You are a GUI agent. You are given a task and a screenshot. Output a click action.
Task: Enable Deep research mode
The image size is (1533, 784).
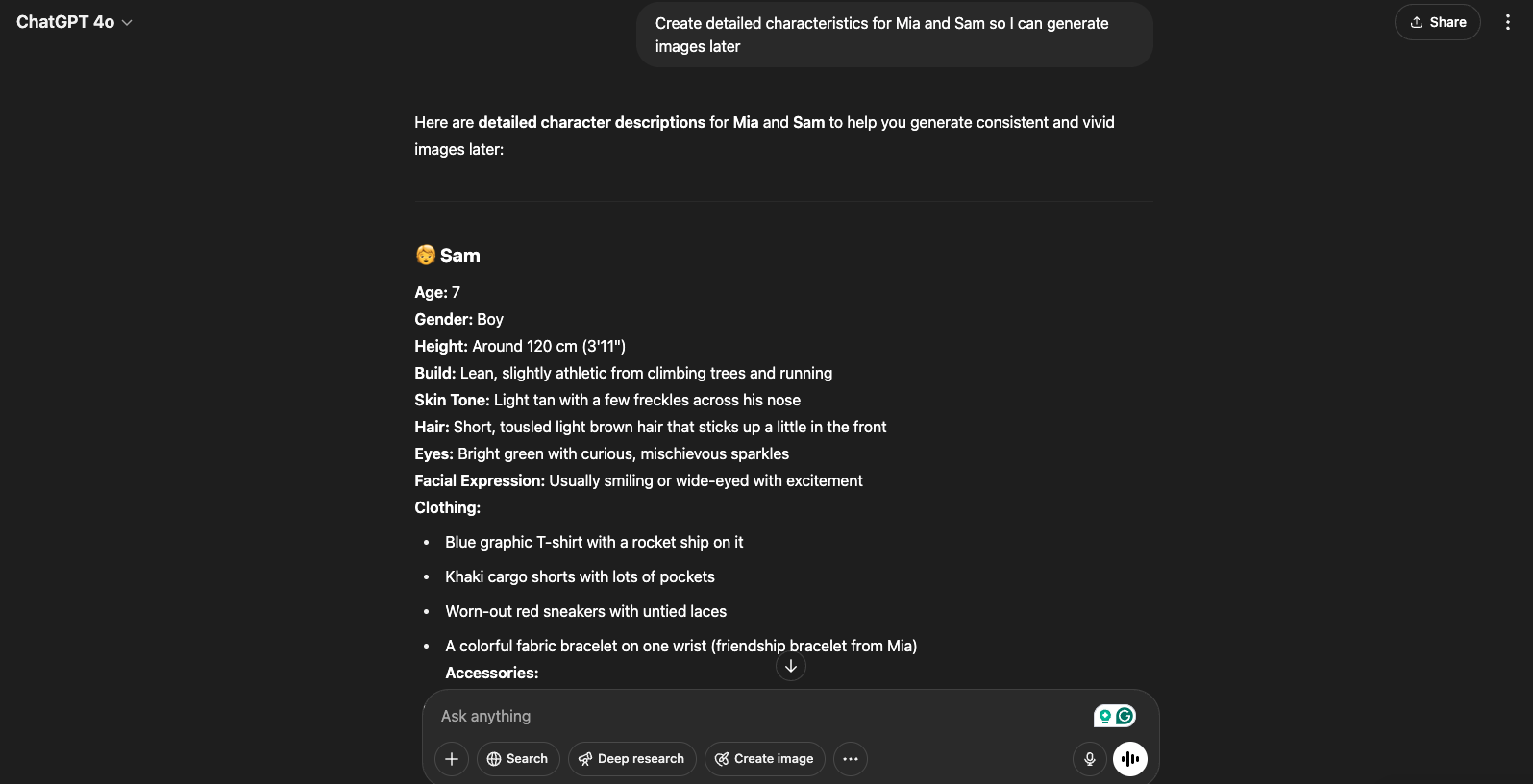pos(631,758)
